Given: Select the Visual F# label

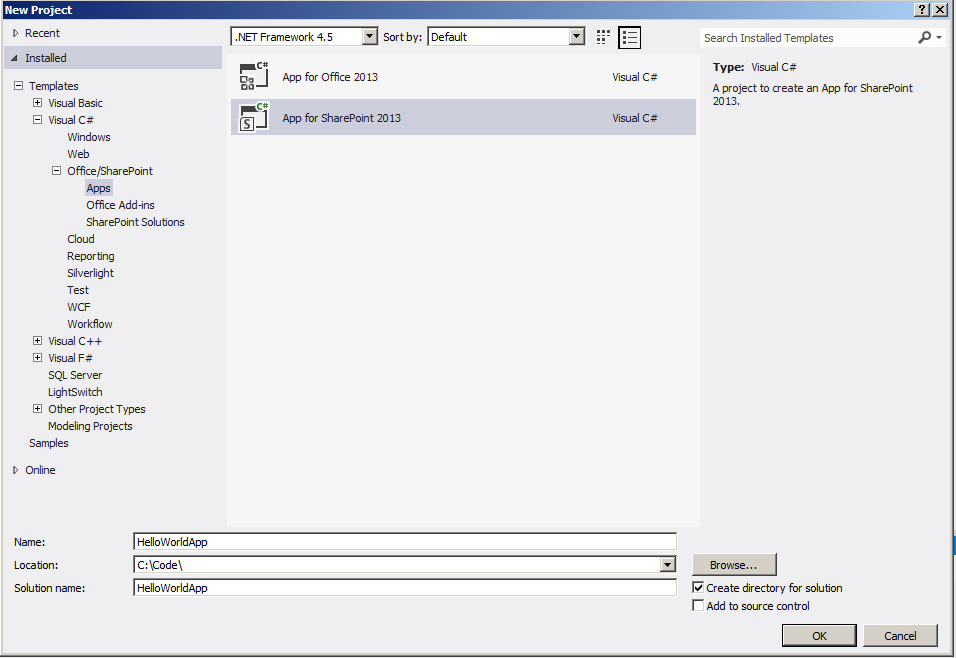Looking at the screenshot, I should [x=70, y=358].
